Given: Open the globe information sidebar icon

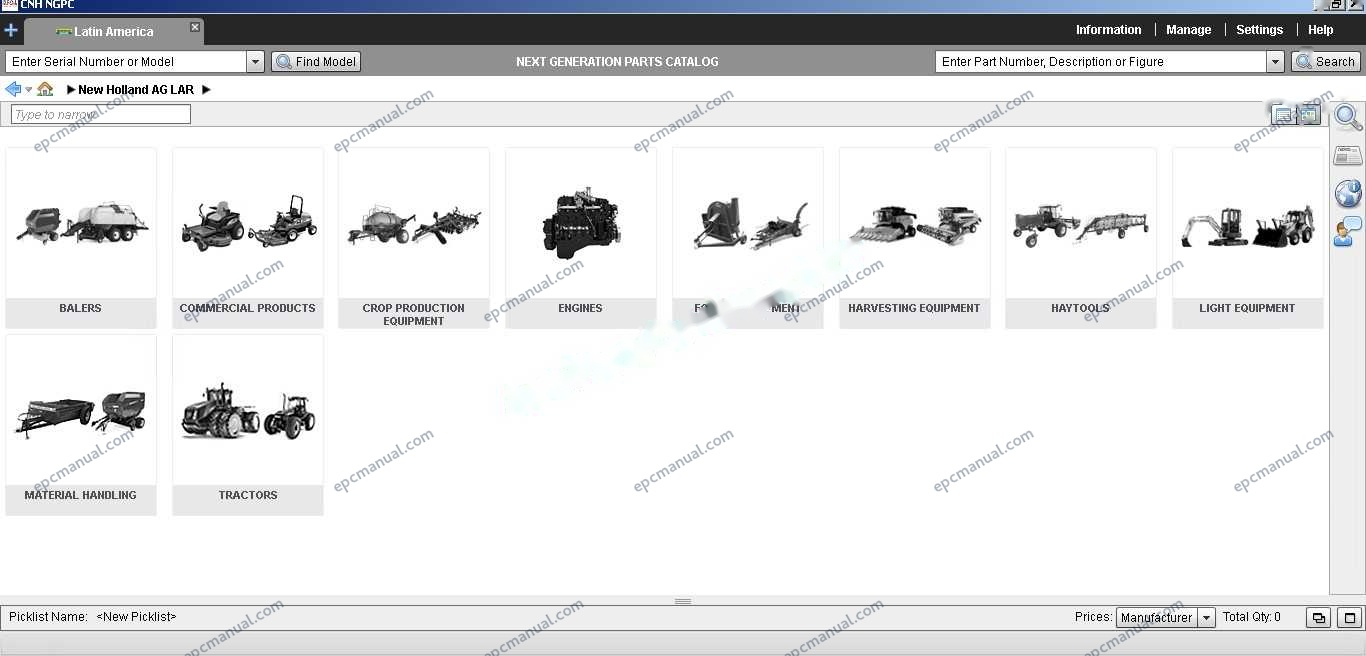Looking at the screenshot, I should [x=1348, y=193].
